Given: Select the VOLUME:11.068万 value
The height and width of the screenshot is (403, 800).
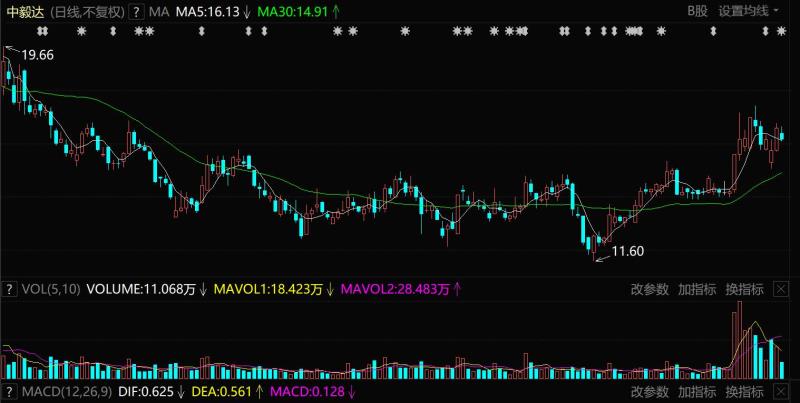Looking at the screenshot, I should [141, 290].
